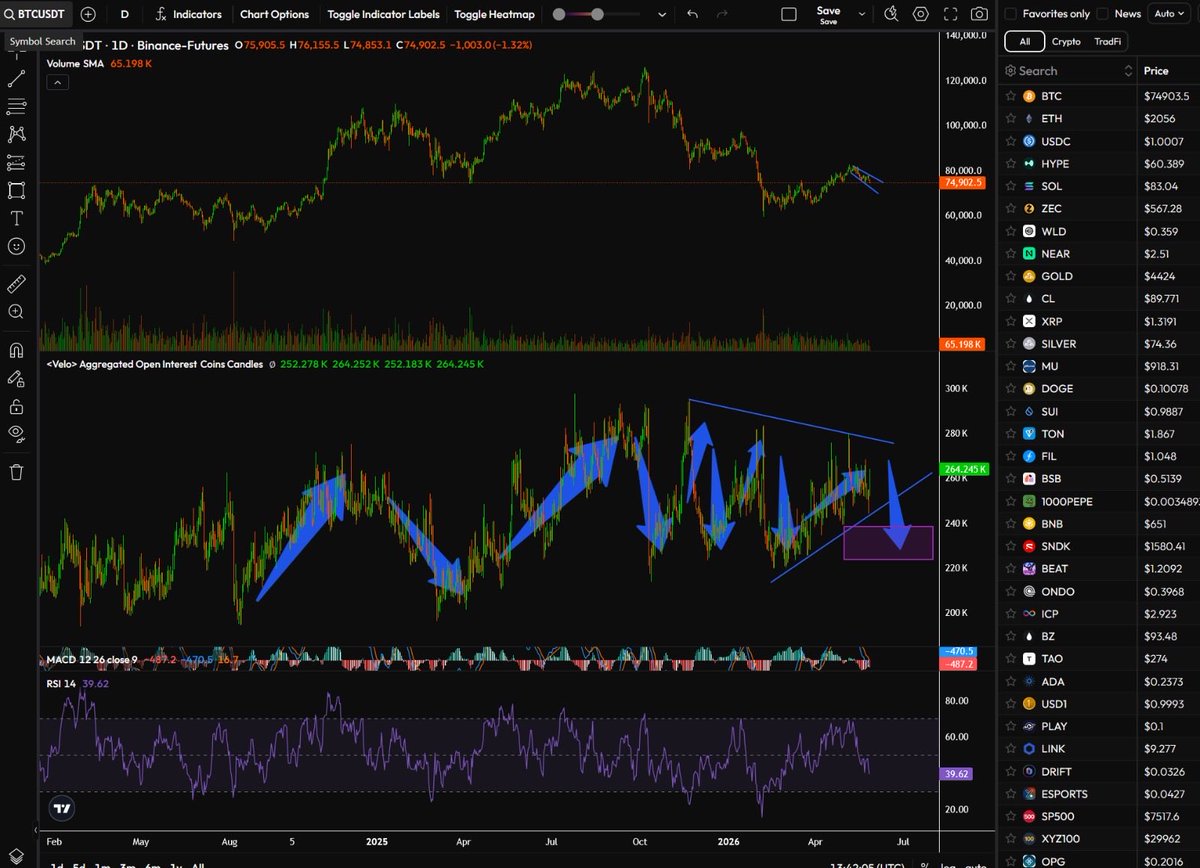Viewport: 1200px width, 868px height.
Task: Pick the rectangle shape tool
Action: [17, 190]
